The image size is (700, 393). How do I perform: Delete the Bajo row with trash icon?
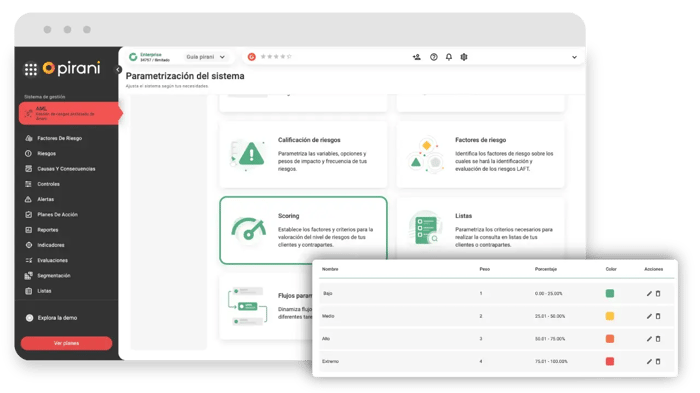click(658, 293)
